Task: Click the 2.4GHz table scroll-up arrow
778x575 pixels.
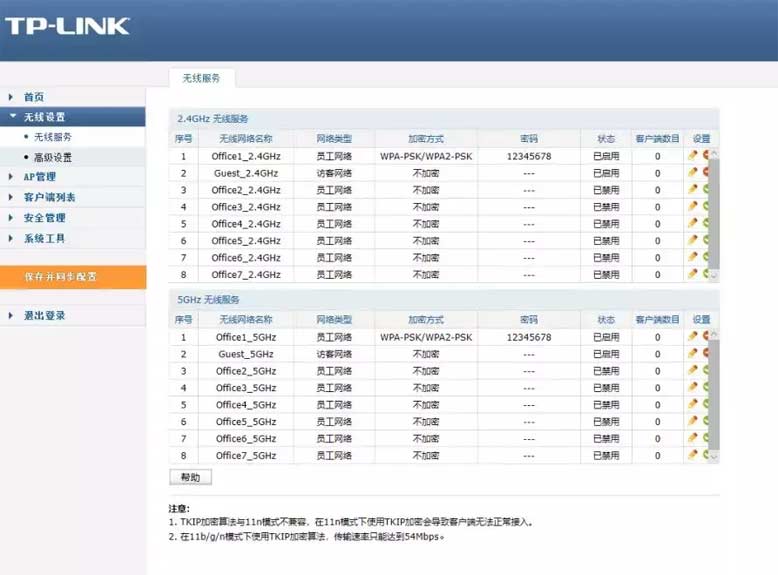Action: 714,153
